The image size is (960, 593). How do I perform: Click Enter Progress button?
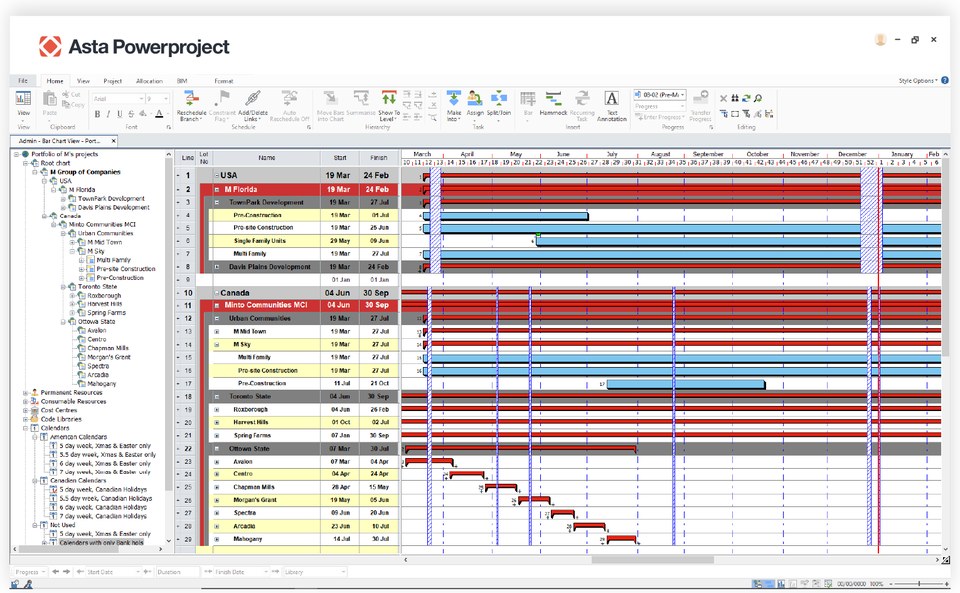[659, 117]
